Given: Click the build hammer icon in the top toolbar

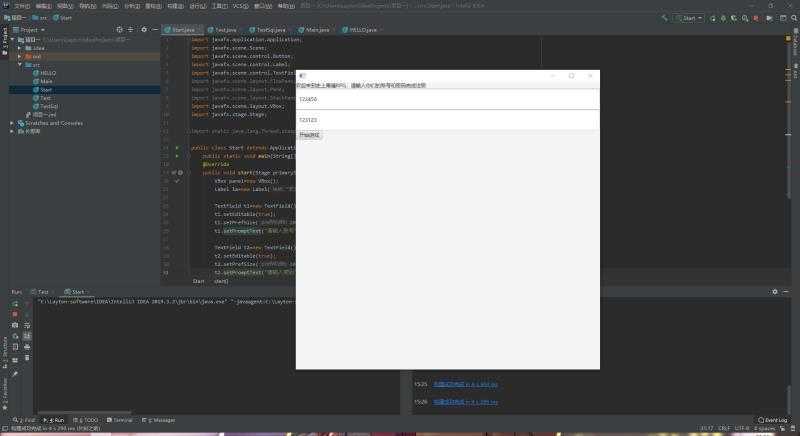Looking at the screenshot, I should click(x=664, y=18).
